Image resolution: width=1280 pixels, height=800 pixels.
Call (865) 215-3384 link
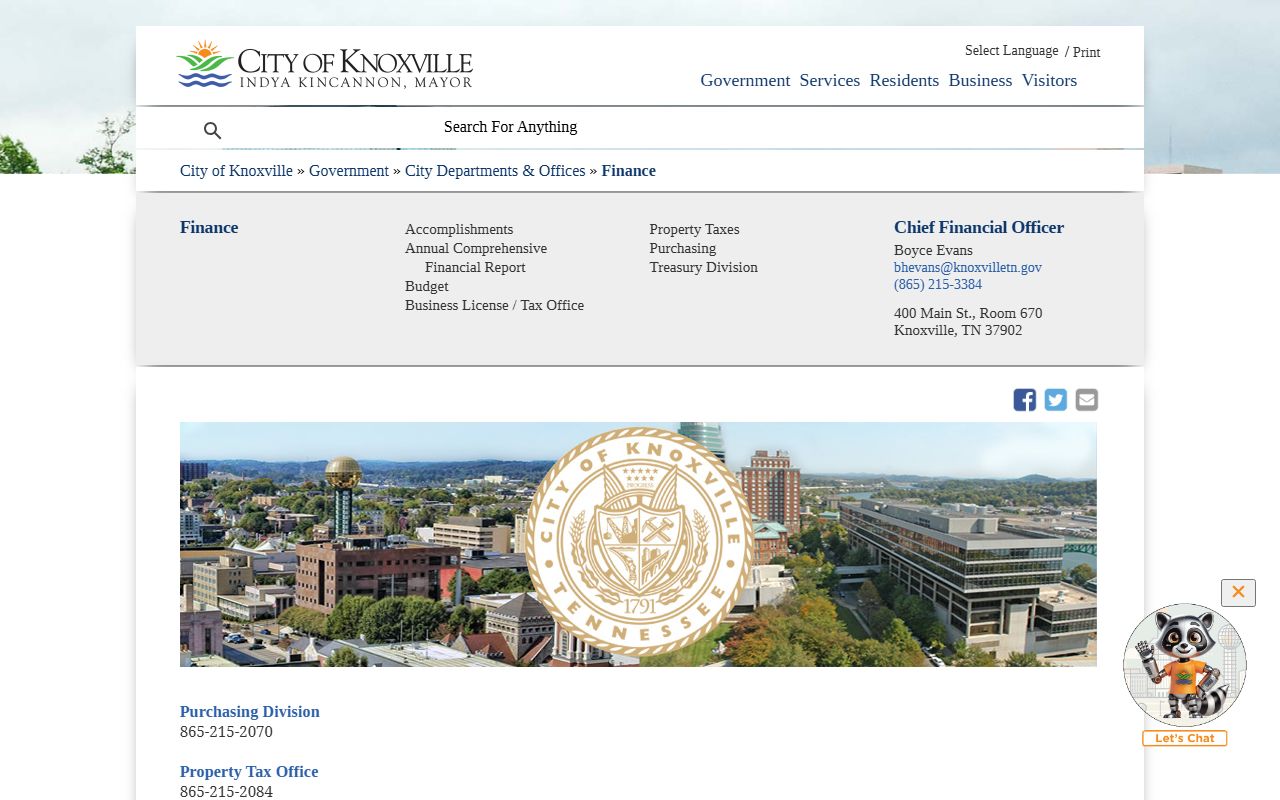(x=938, y=284)
